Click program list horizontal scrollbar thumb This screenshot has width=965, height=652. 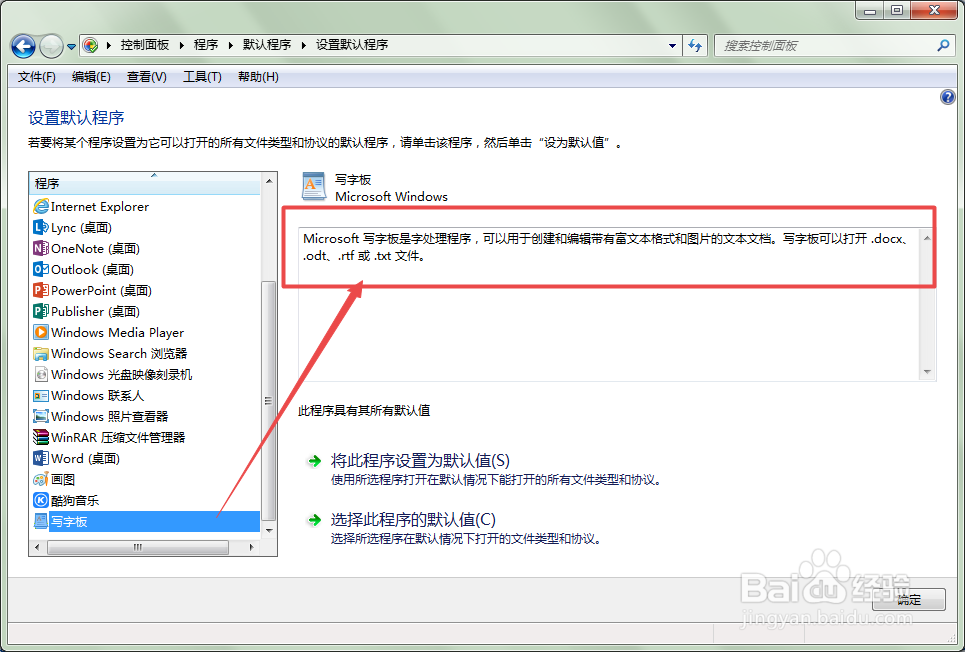coord(138,547)
